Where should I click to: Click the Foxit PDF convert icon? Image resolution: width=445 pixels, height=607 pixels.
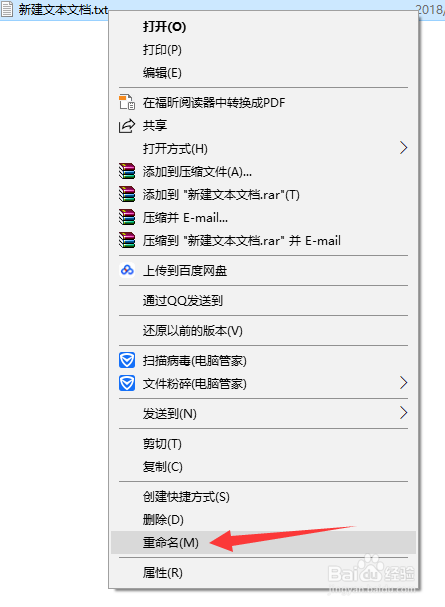click(127, 103)
